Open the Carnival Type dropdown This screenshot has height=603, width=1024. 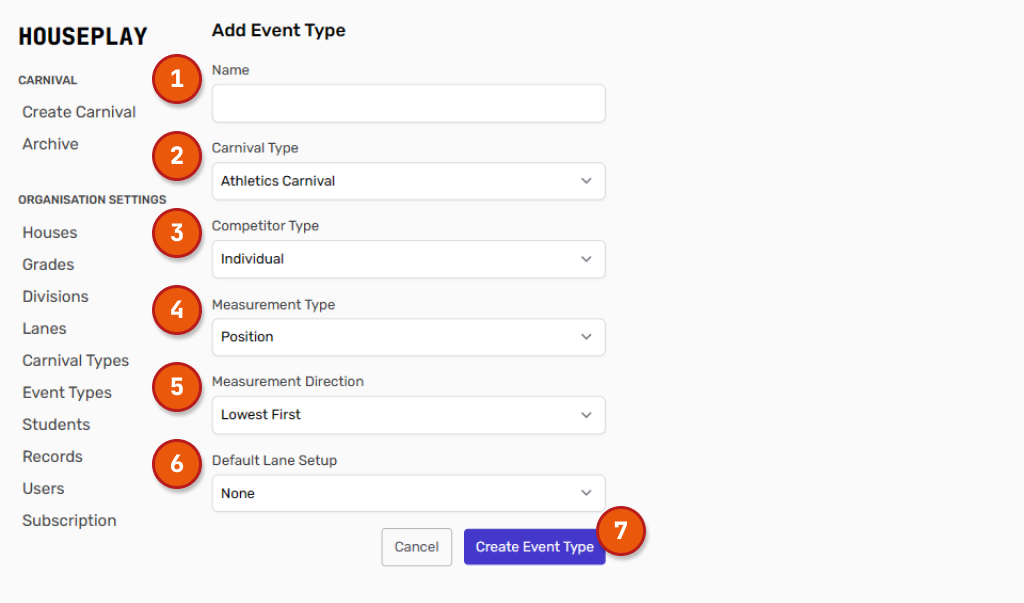pos(408,181)
